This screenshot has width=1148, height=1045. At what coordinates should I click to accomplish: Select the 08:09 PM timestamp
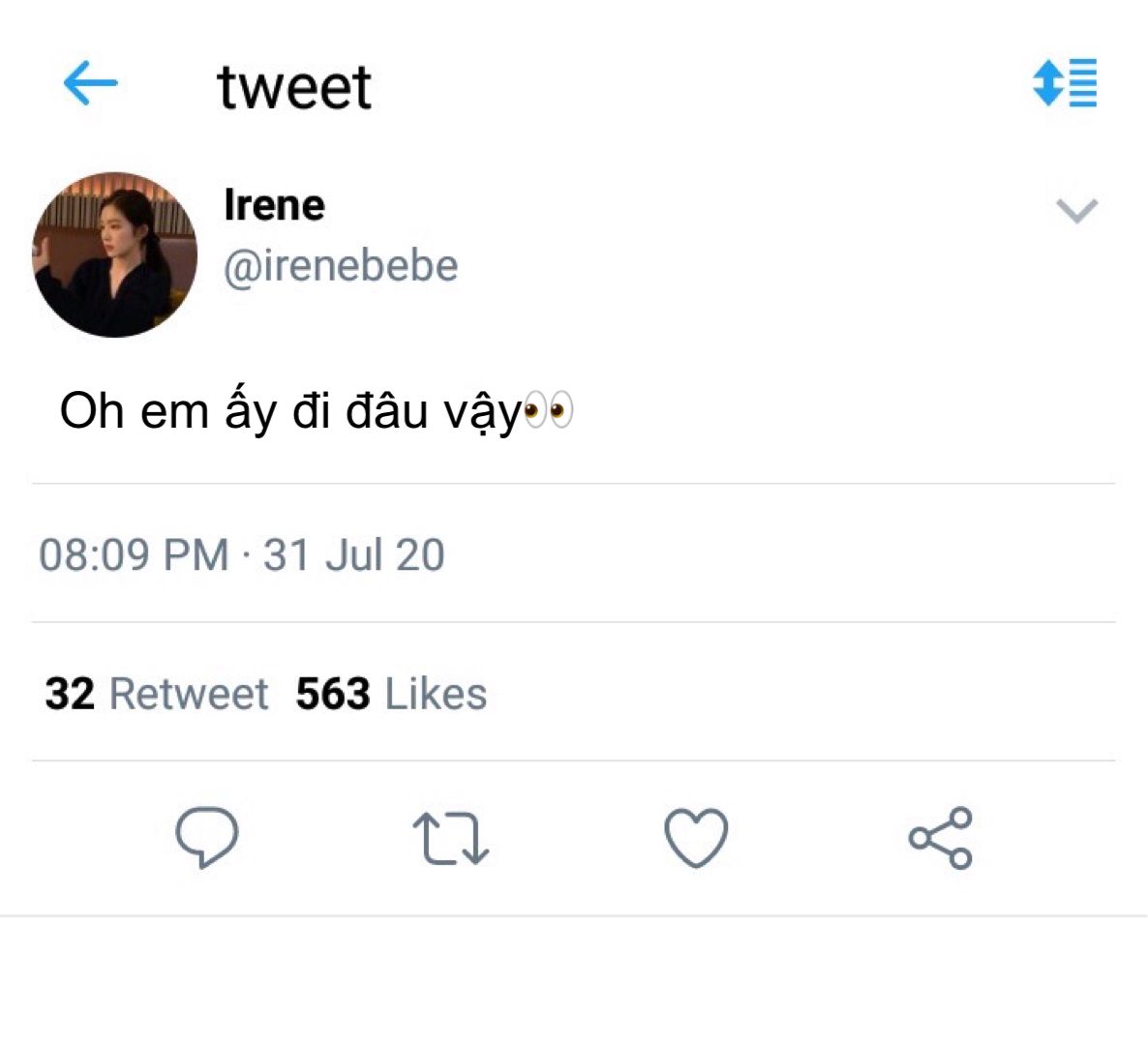pyautogui.click(x=134, y=554)
